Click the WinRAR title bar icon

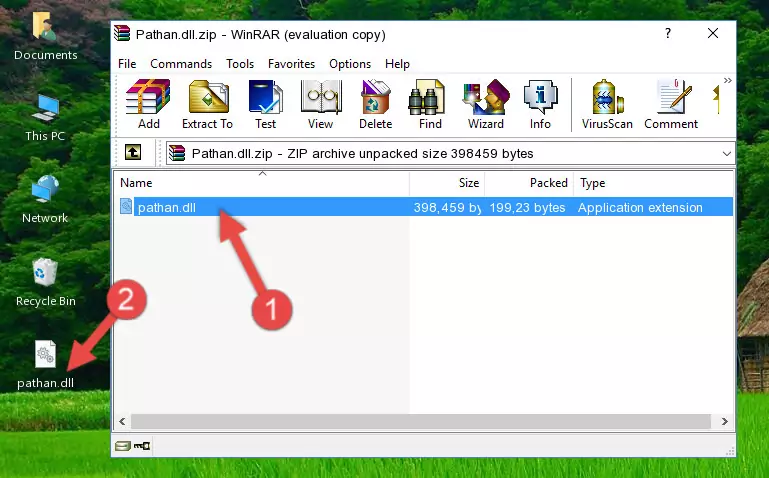[122, 33]
